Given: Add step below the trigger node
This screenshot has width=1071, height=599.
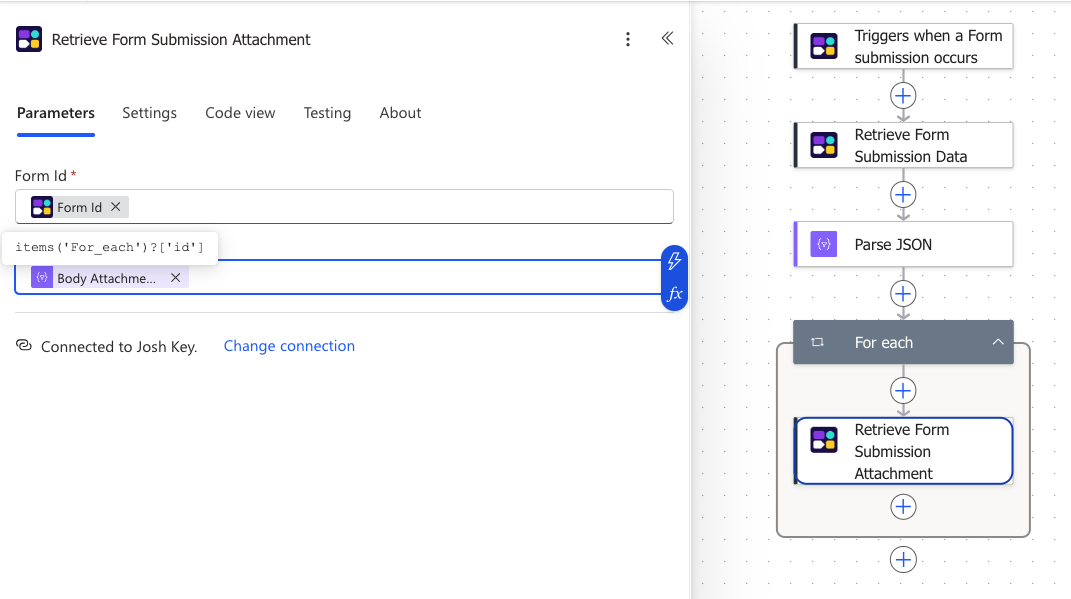Looking at the screenshot, I should [x=903, y=96].
